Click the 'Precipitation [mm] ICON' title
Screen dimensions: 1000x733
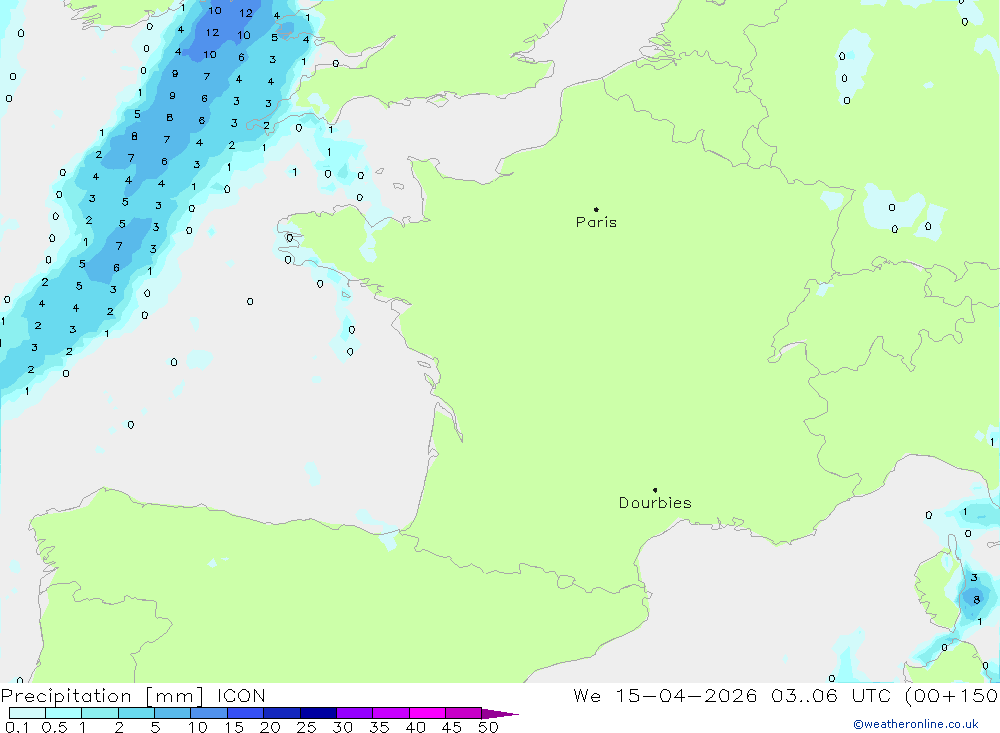[133, 696]
